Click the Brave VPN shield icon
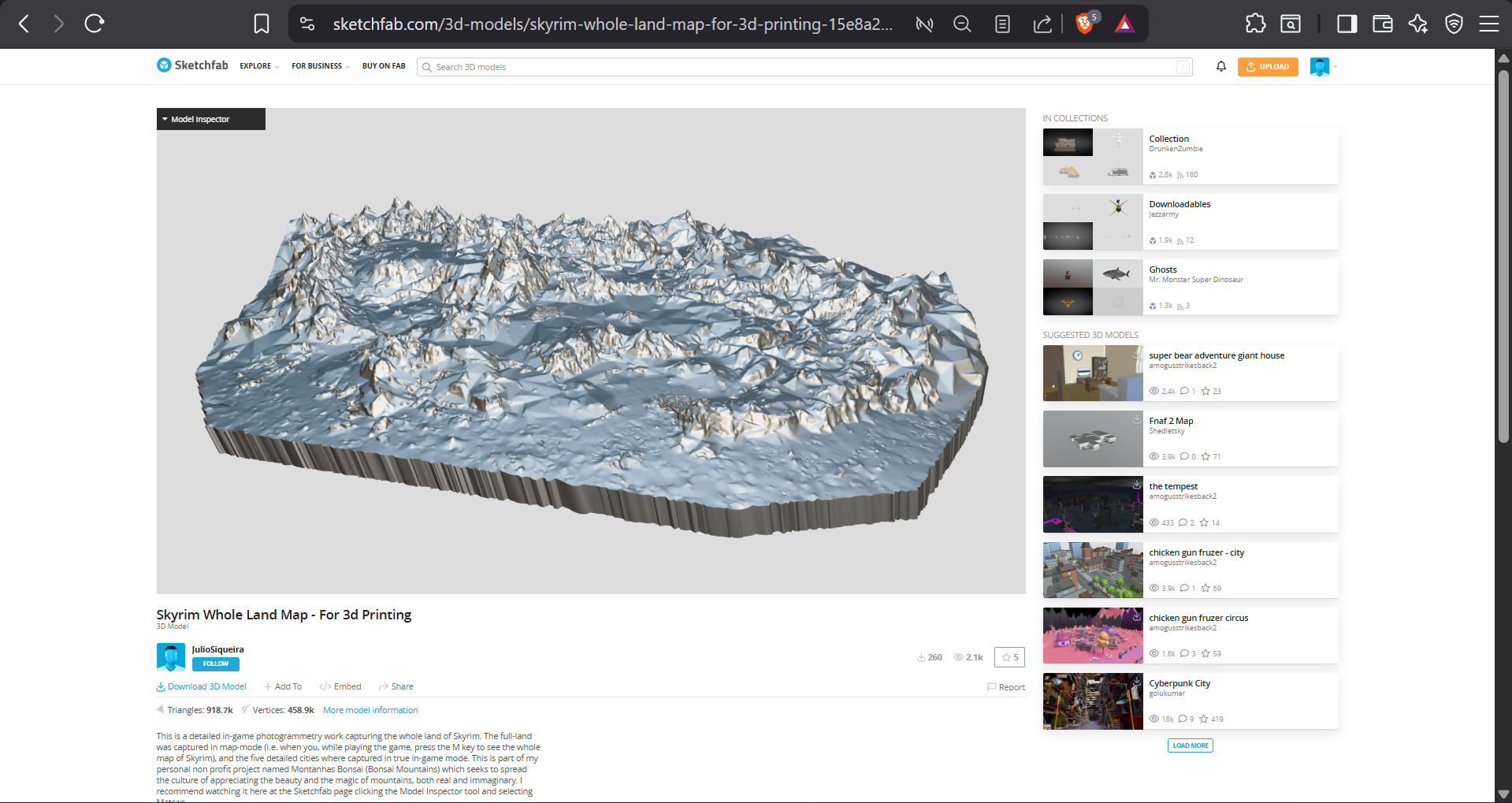The image size is (1512, 803). [x=1454, y=24]
